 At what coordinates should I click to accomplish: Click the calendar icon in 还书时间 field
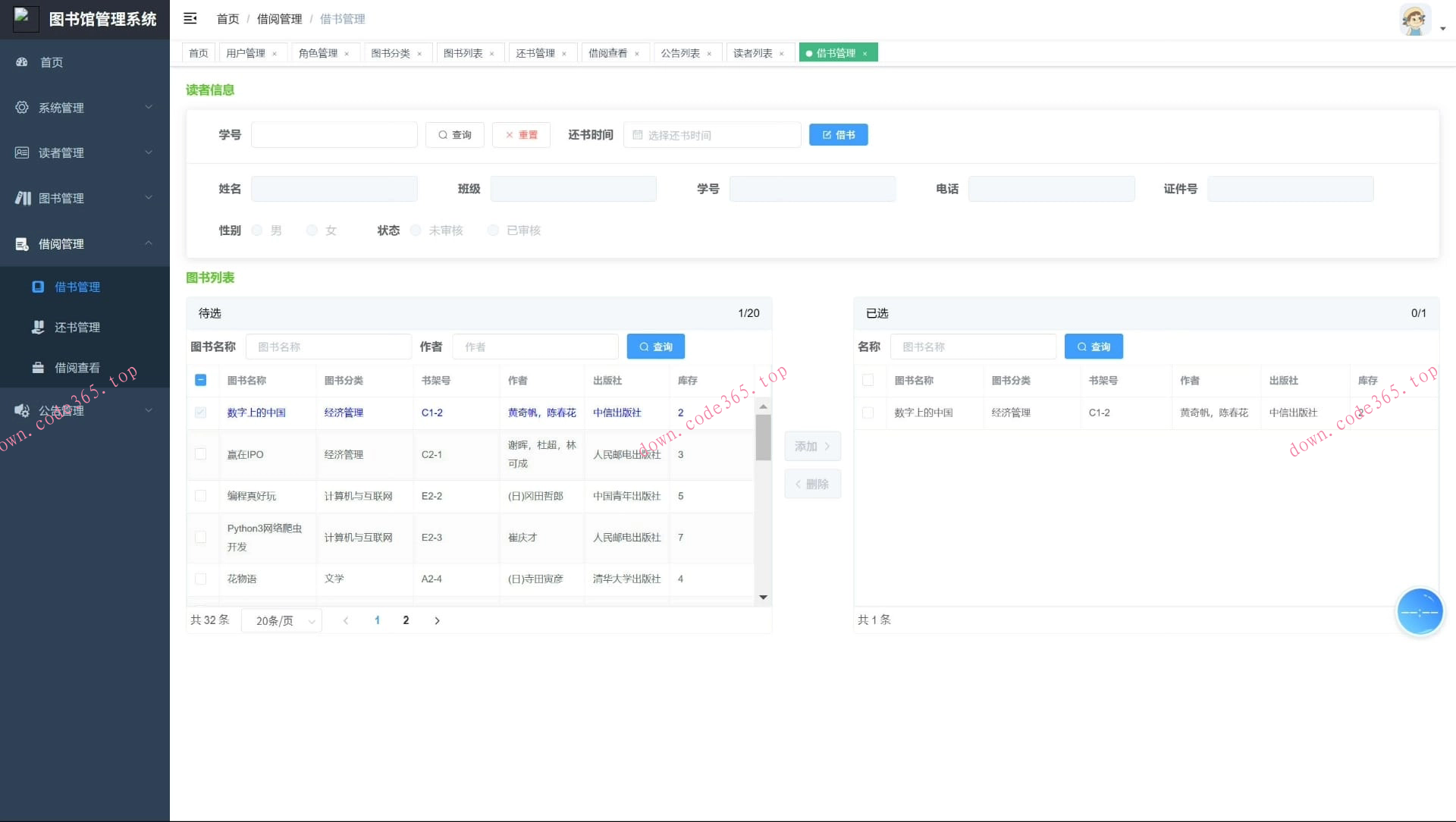click(638, 135)
